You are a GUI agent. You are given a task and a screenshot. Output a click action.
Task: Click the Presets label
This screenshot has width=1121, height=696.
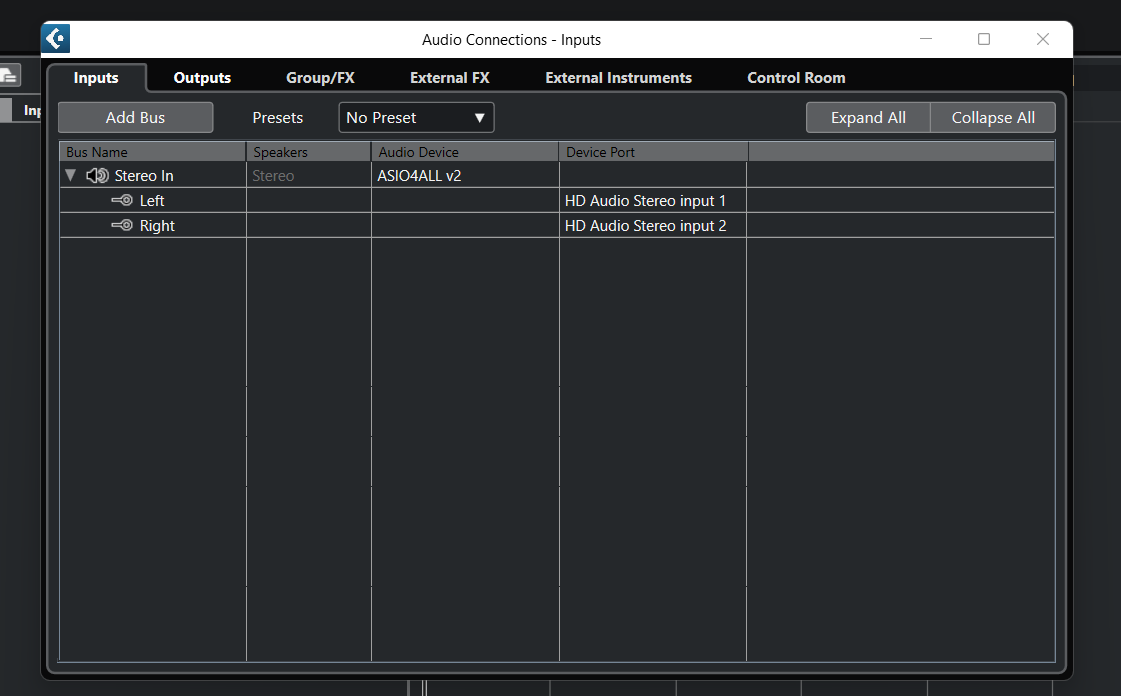277,117
